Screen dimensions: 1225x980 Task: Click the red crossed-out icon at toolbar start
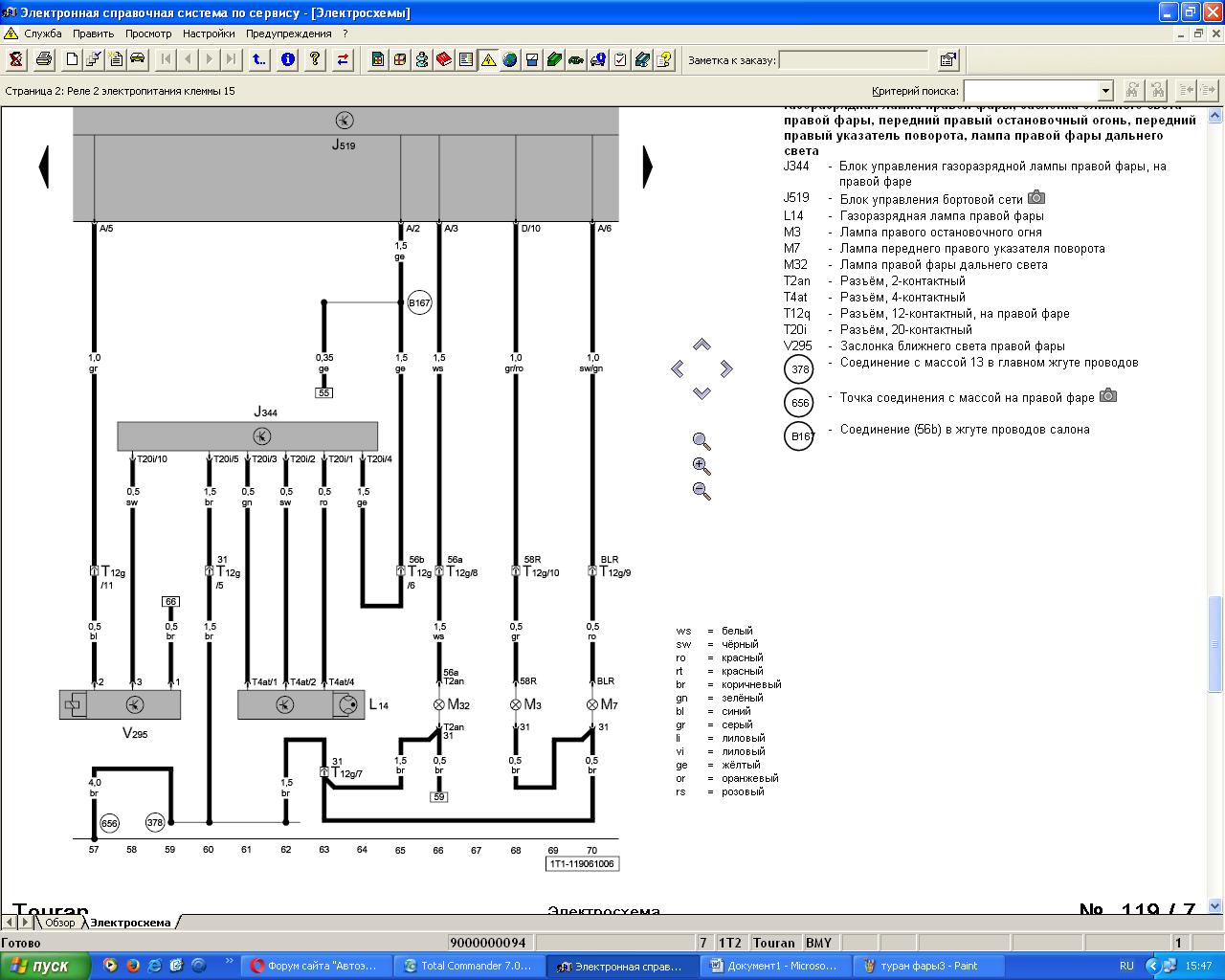[x=16, y=59]
